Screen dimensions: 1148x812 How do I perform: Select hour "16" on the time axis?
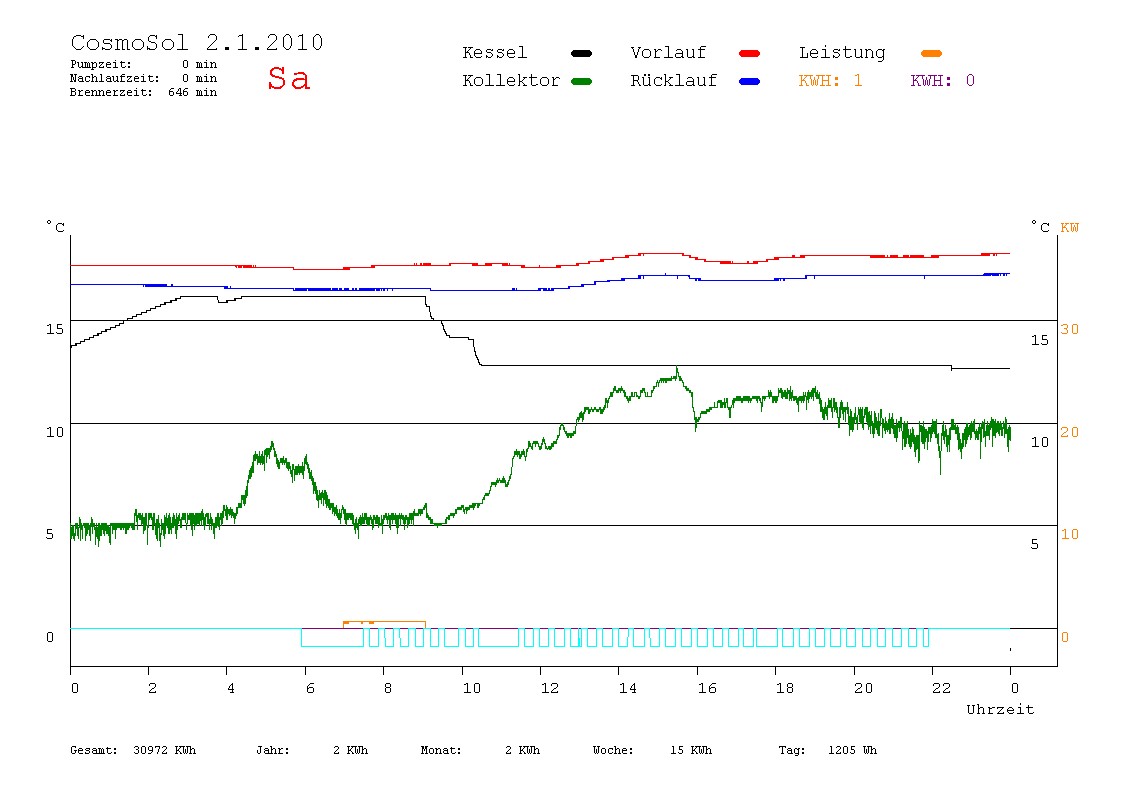[x=707, y=688]
